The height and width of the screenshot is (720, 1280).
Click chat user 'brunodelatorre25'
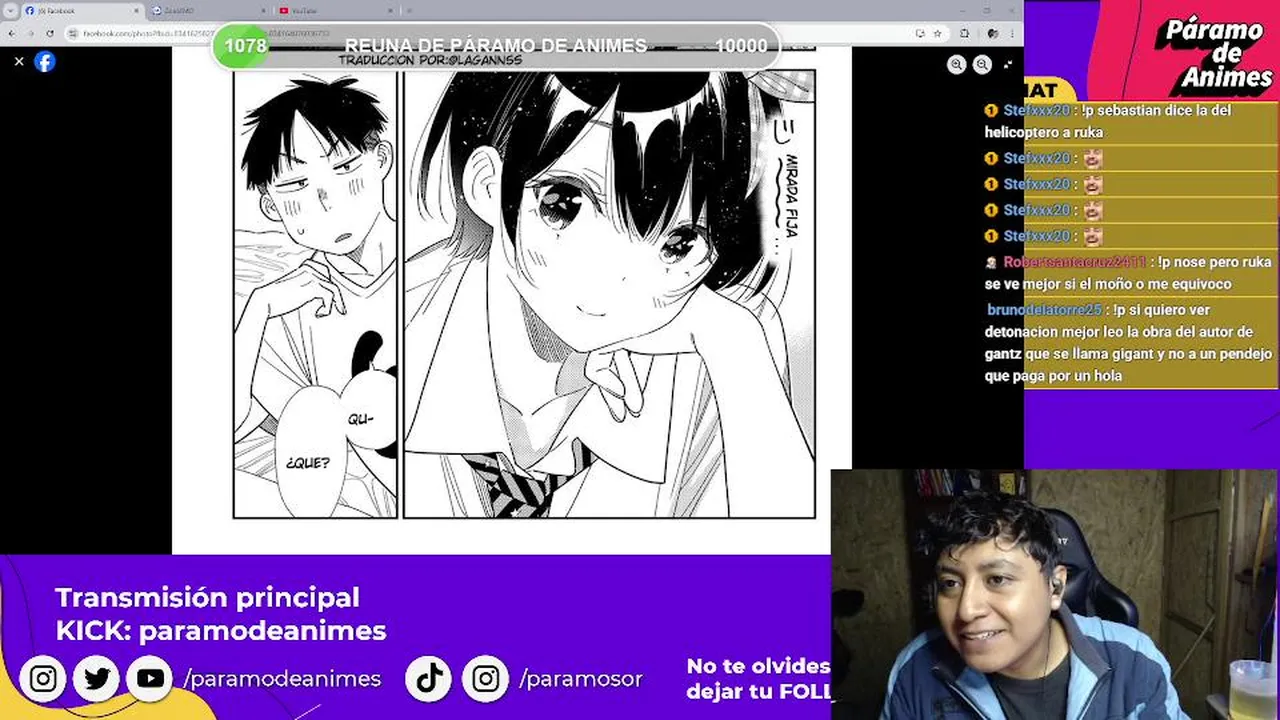click(x=1044, y=310)
